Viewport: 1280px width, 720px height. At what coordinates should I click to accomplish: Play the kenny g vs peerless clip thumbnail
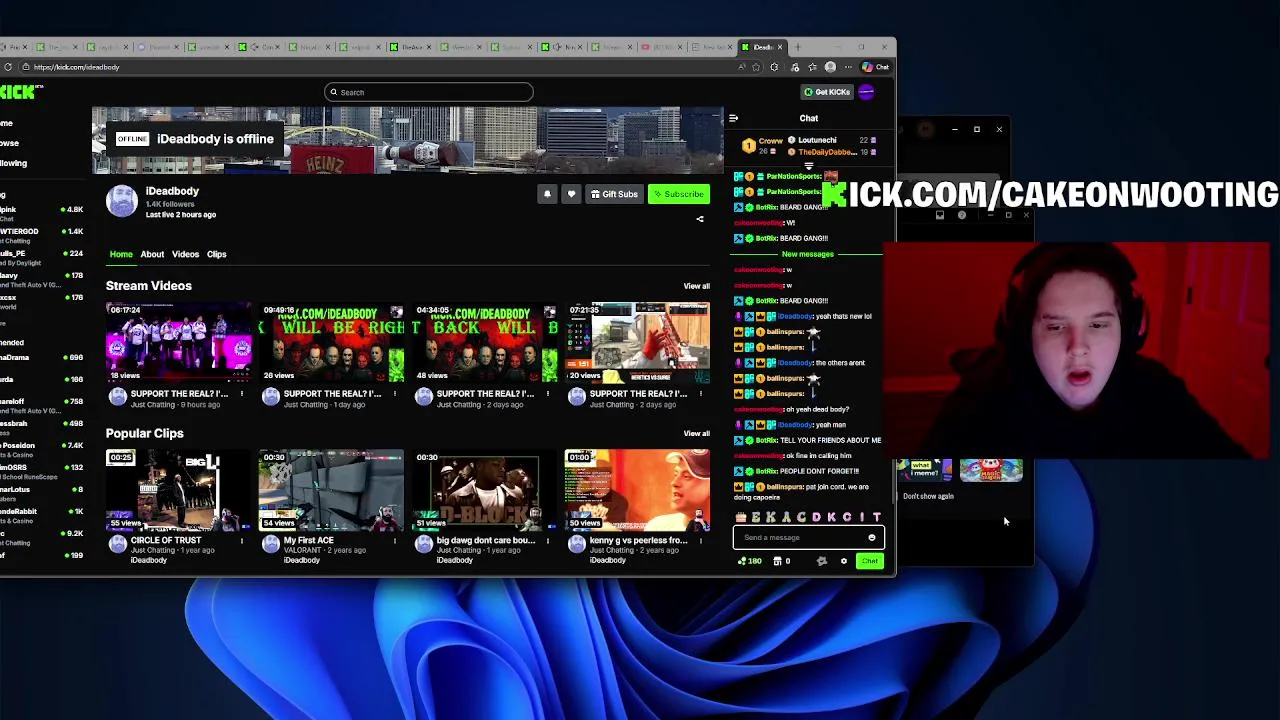638,490
